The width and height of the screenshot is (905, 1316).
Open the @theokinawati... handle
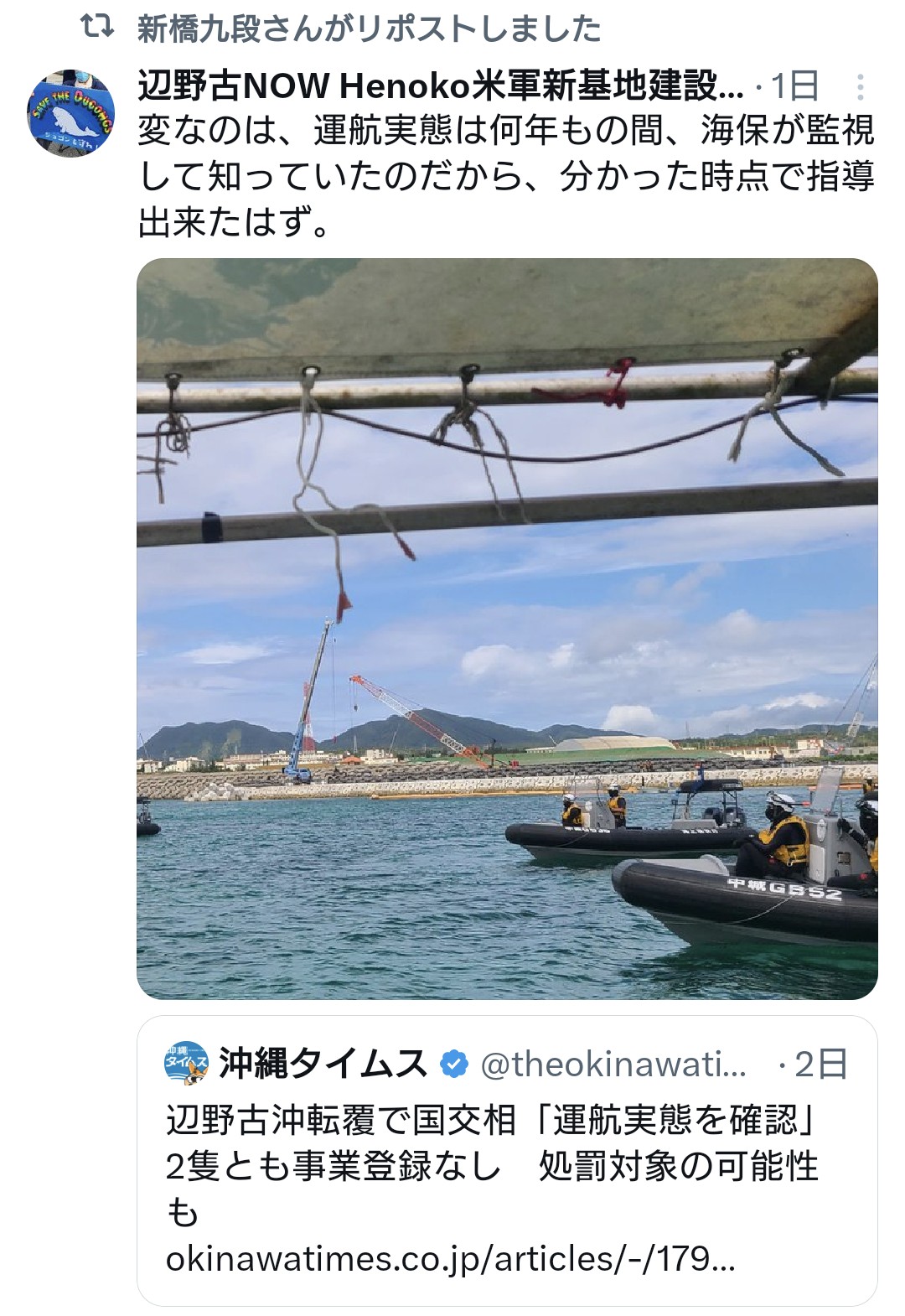[x=613, y=1065]
